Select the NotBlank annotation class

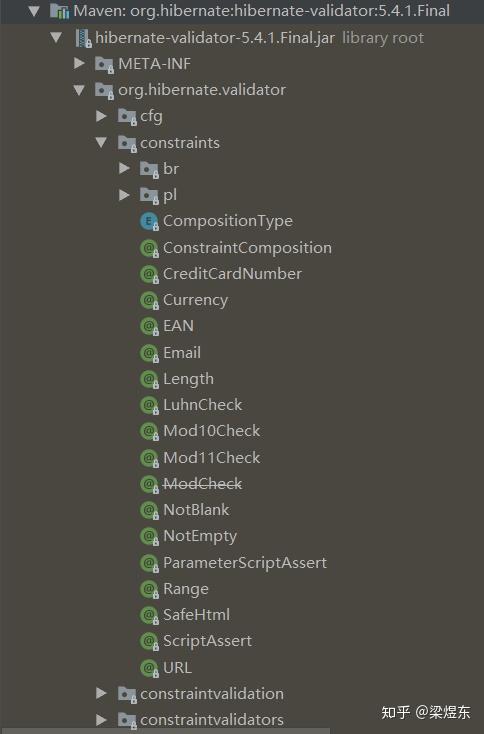click(196, 510)
